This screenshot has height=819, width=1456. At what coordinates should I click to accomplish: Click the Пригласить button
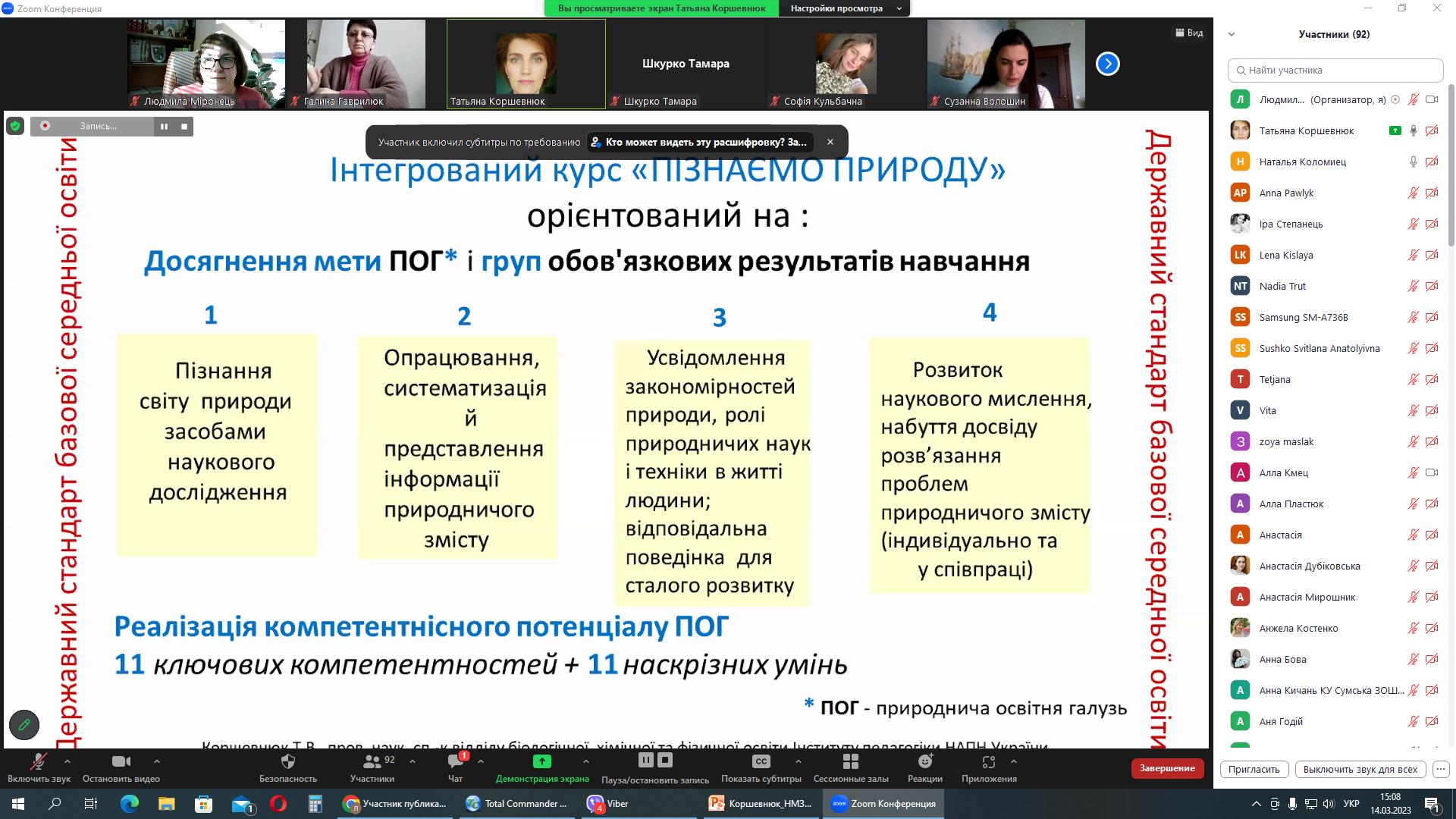tap(1254, 769)
